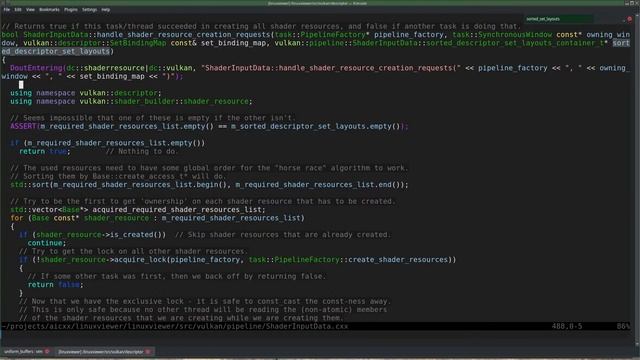Click the 488,0-5 cursor position indicator
This screenshot has width=640, height=360.
[567, 326]
